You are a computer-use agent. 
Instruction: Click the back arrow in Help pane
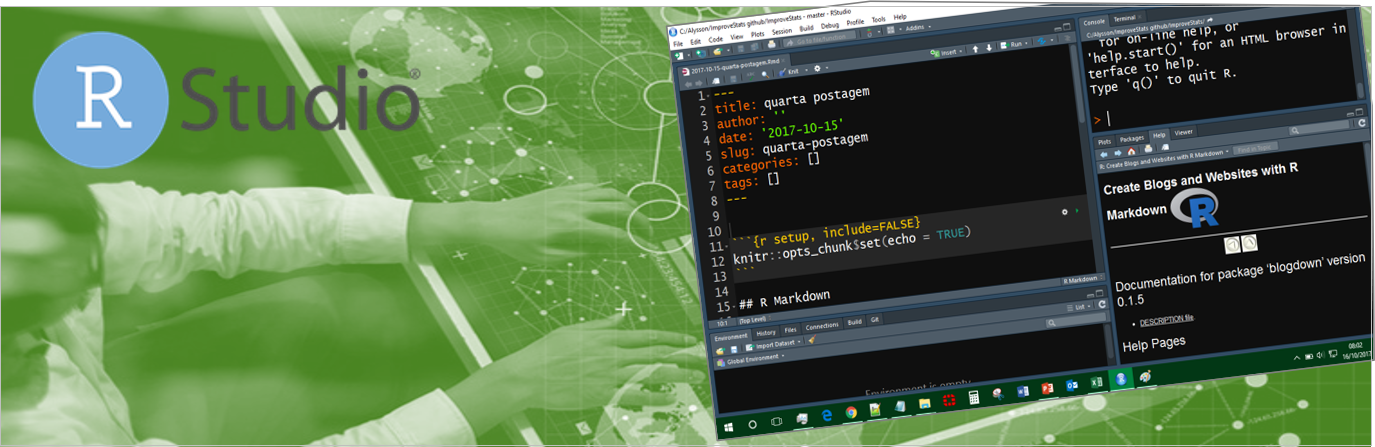pyautogui.click(x=1104, y=154)
